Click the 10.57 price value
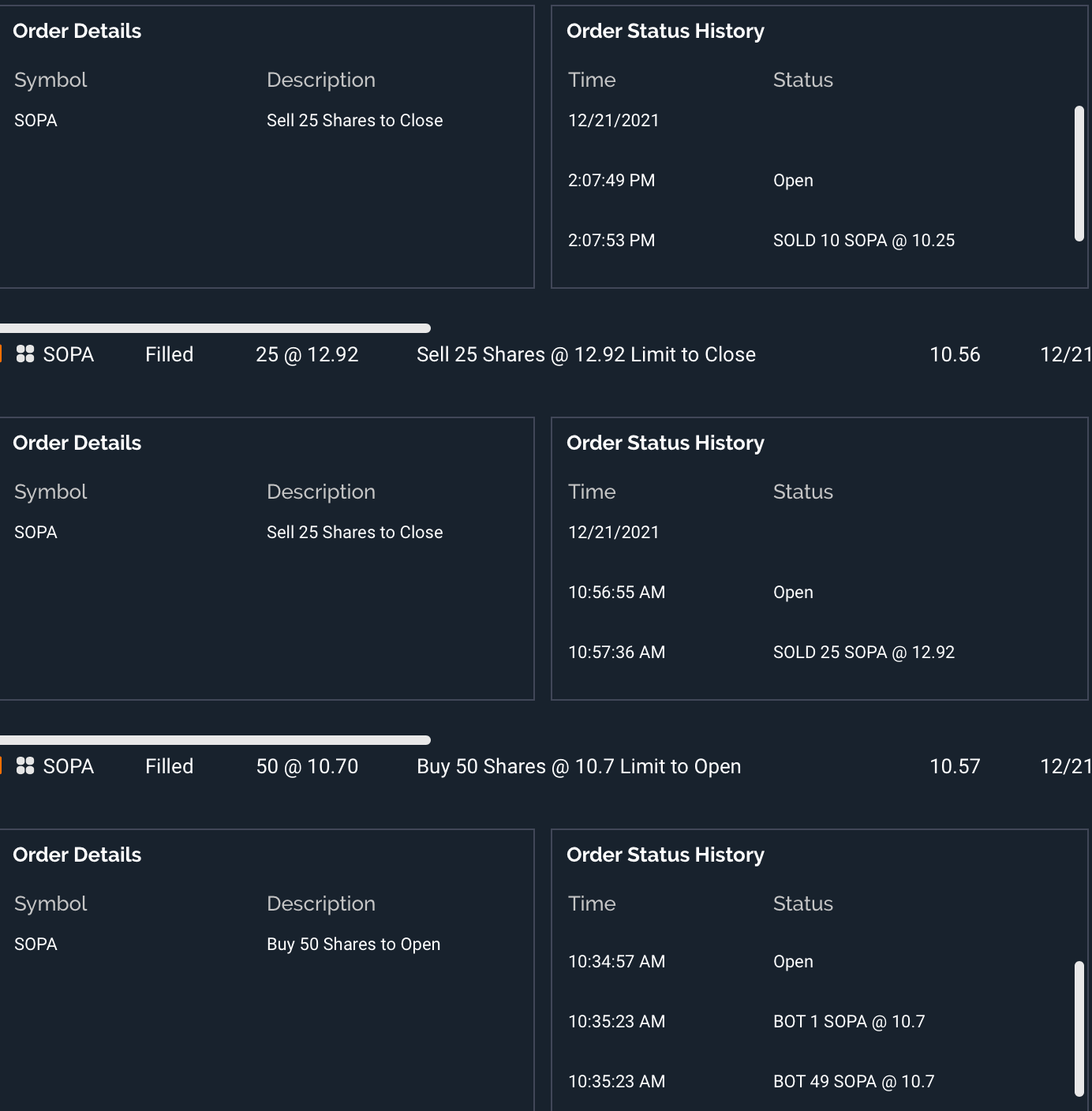 [x=955, y=766]
